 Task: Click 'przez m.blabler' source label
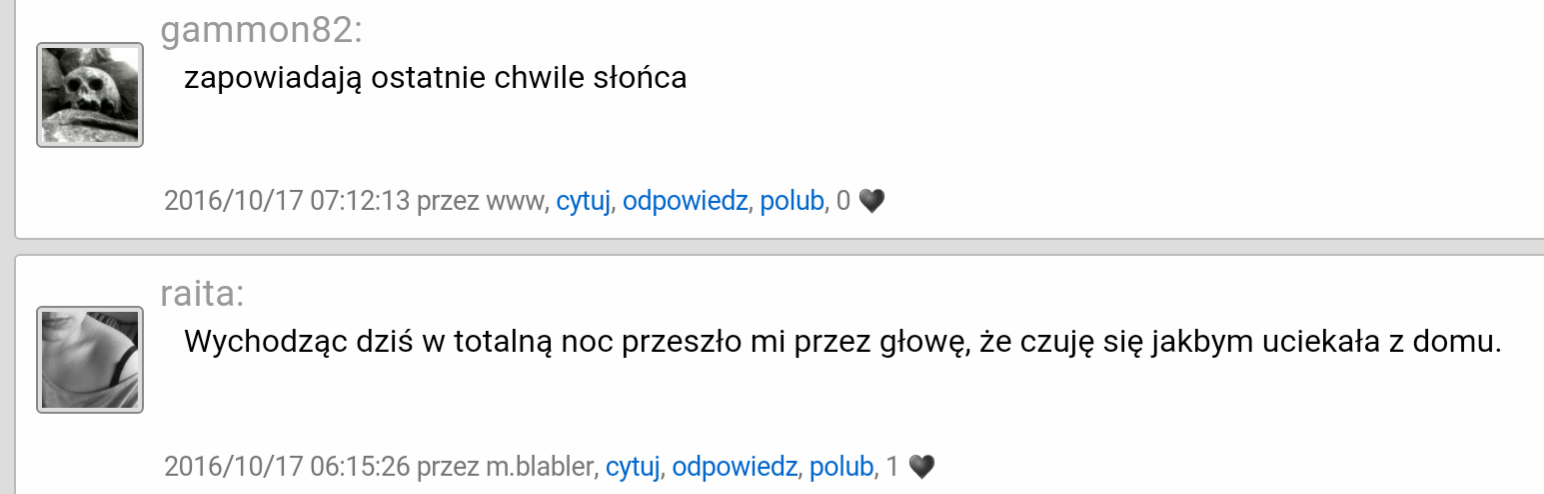click(x=508, y=466)
